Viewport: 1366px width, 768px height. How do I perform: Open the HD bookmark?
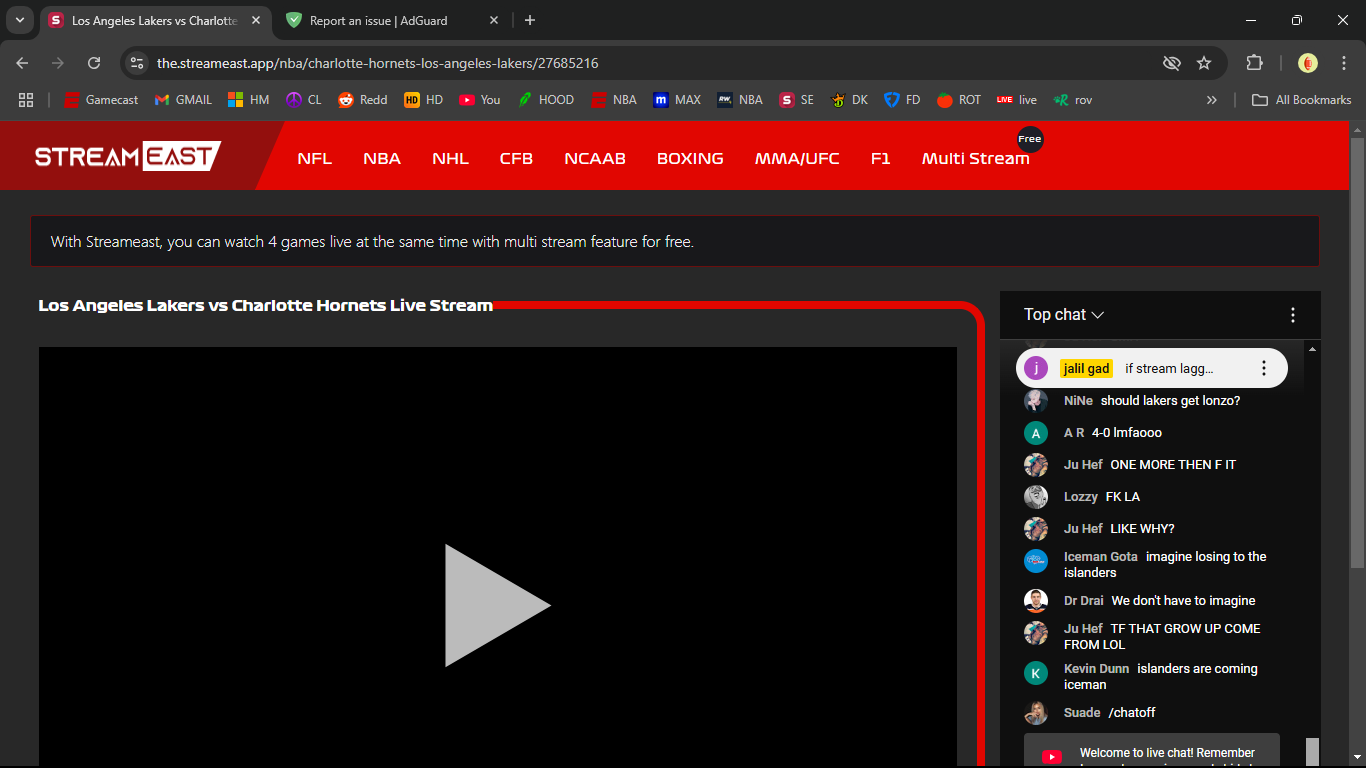click(x=424, y=100)
